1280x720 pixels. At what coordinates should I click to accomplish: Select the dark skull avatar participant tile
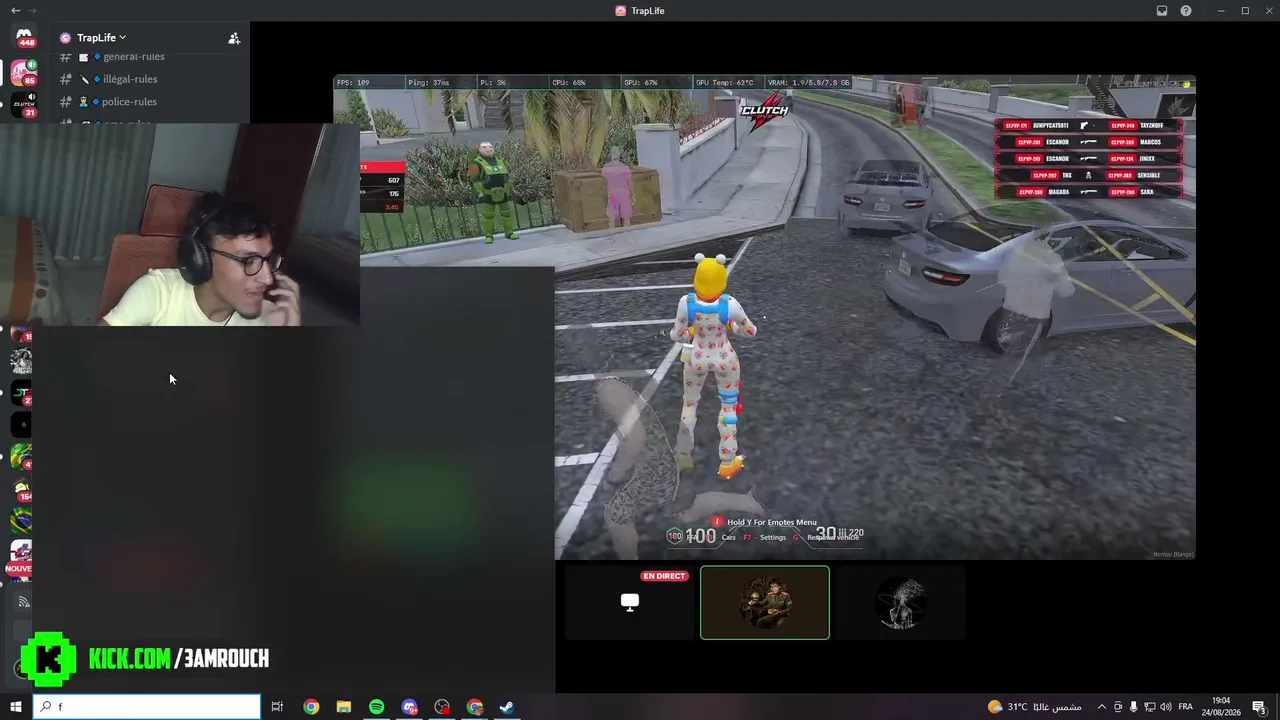pyautogui.click(x=900, y=602)
